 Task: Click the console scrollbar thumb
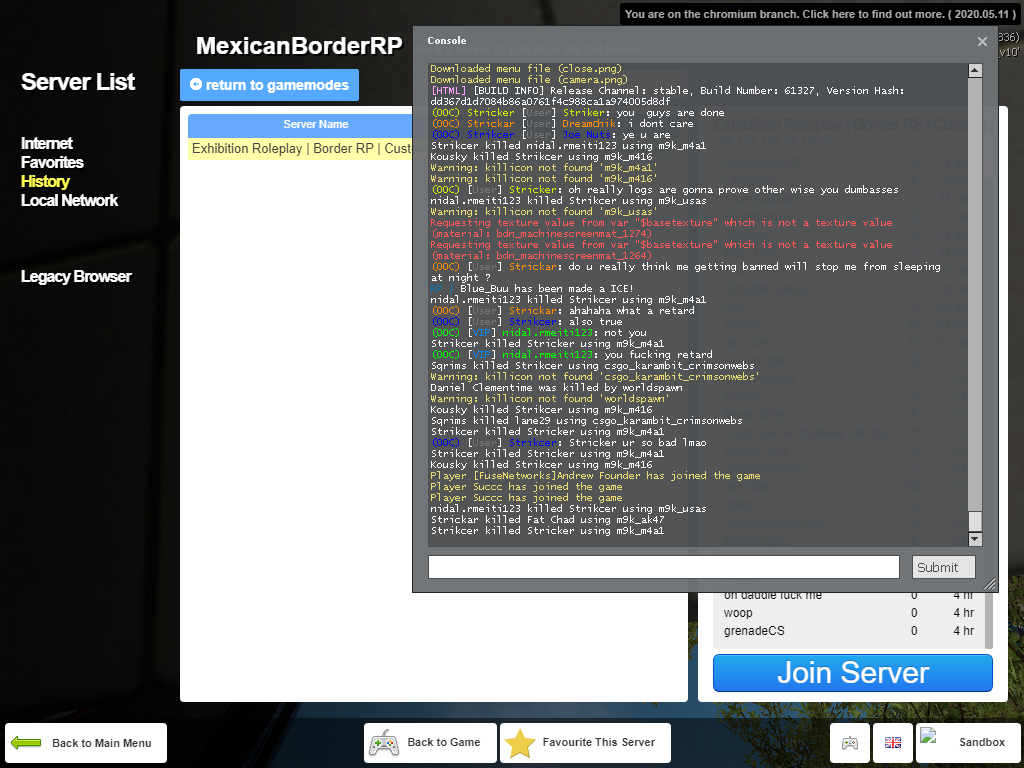975,521
